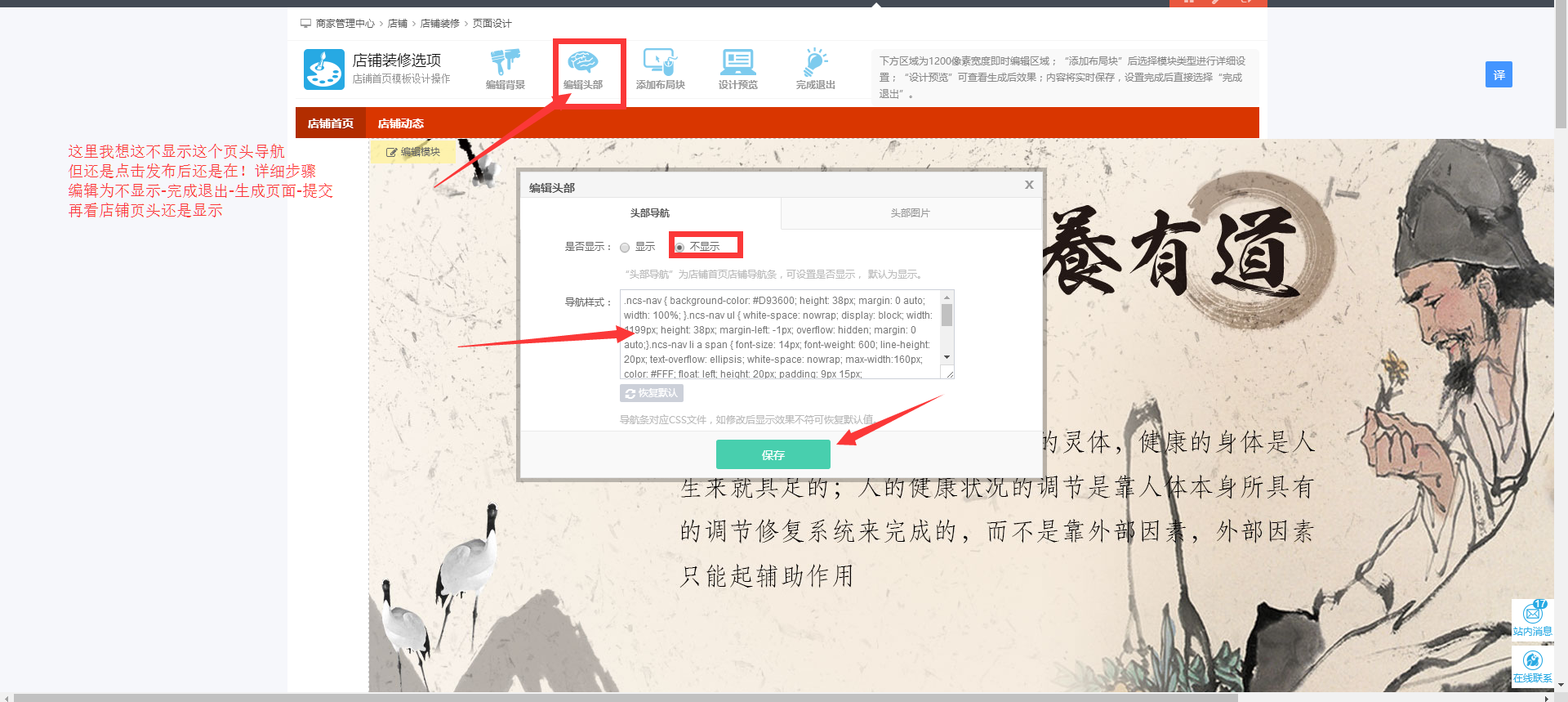Select the 不显示 radio button

coord(679,247)
